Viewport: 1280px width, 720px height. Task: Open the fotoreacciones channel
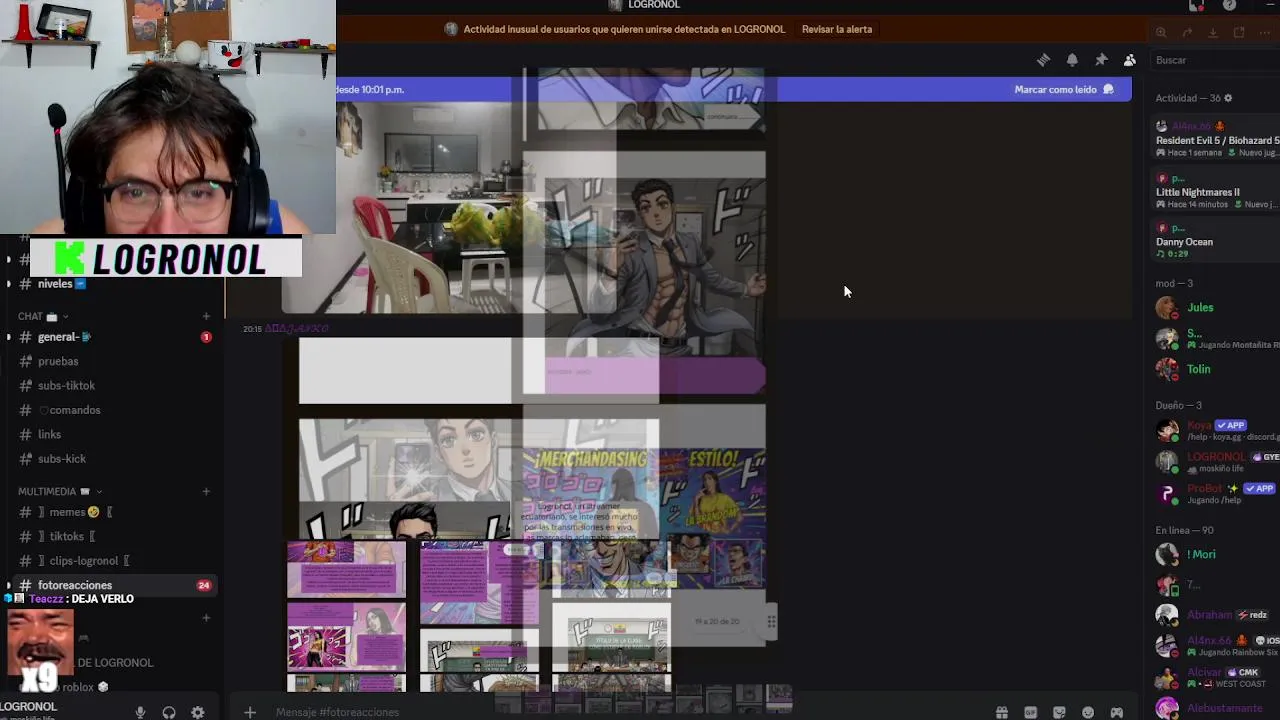click(x=112, y=585)
